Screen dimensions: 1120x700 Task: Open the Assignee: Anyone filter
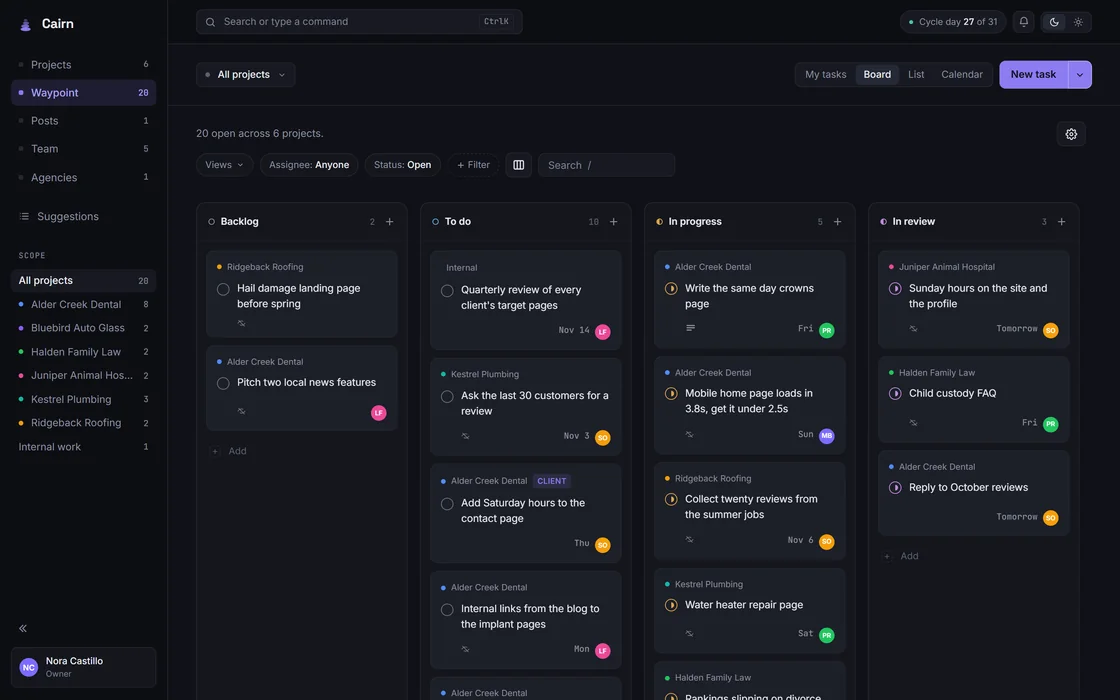click(309, 165)
